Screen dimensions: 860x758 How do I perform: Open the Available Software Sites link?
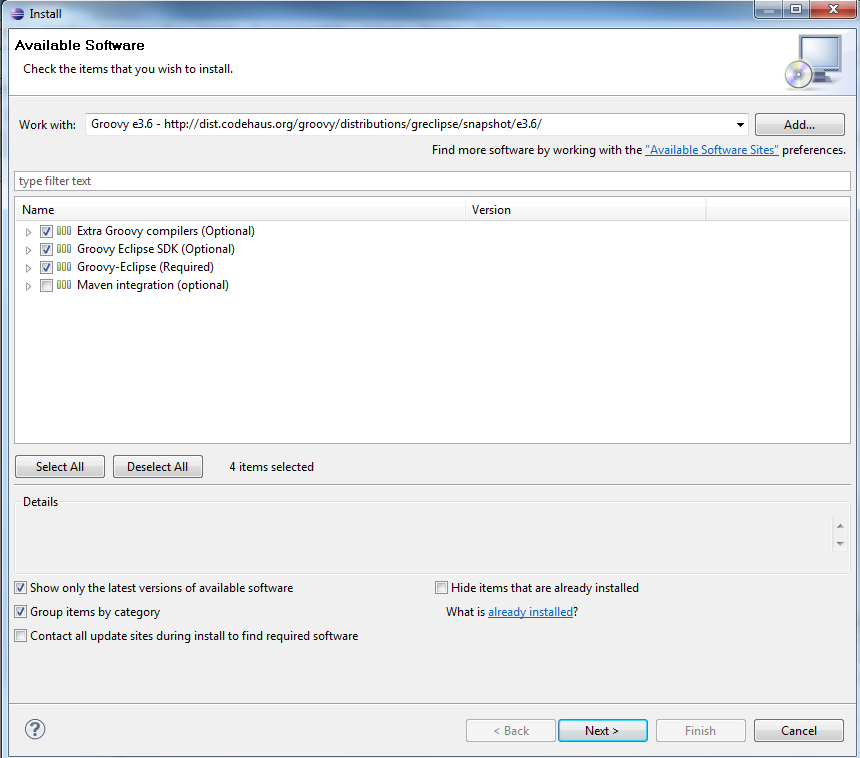(x=711, y=150)
